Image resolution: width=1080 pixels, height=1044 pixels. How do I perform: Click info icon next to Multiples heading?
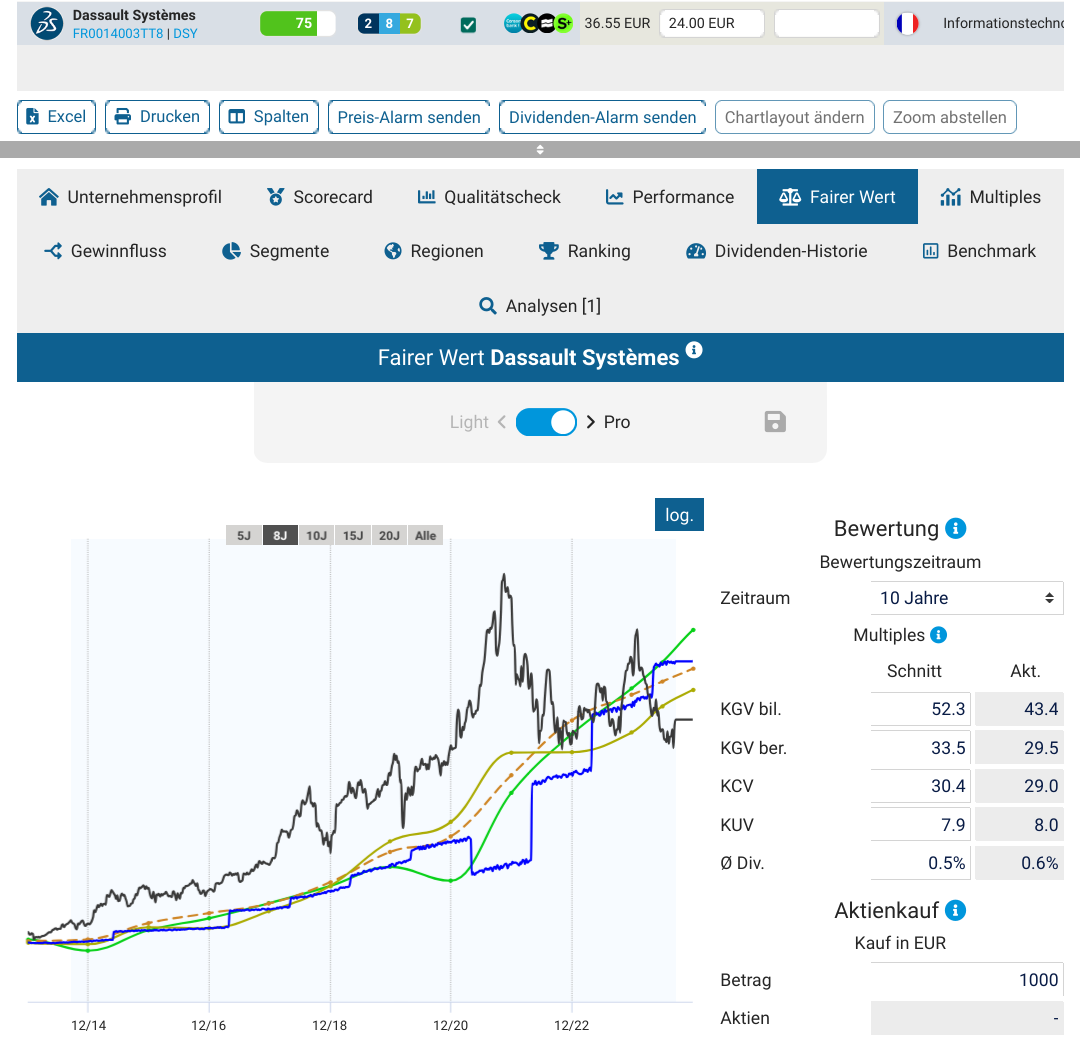[938, 635]
